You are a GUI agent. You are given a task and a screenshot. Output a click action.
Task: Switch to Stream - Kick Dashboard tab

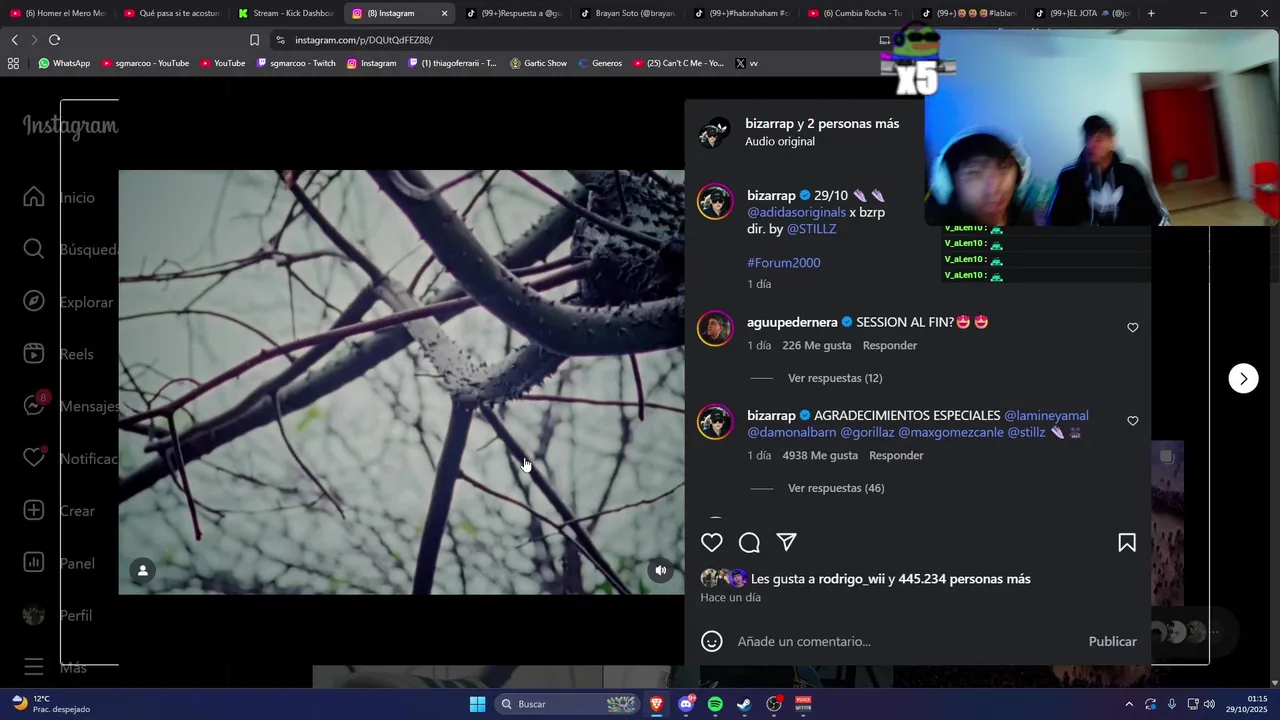(x=284, y=13)
